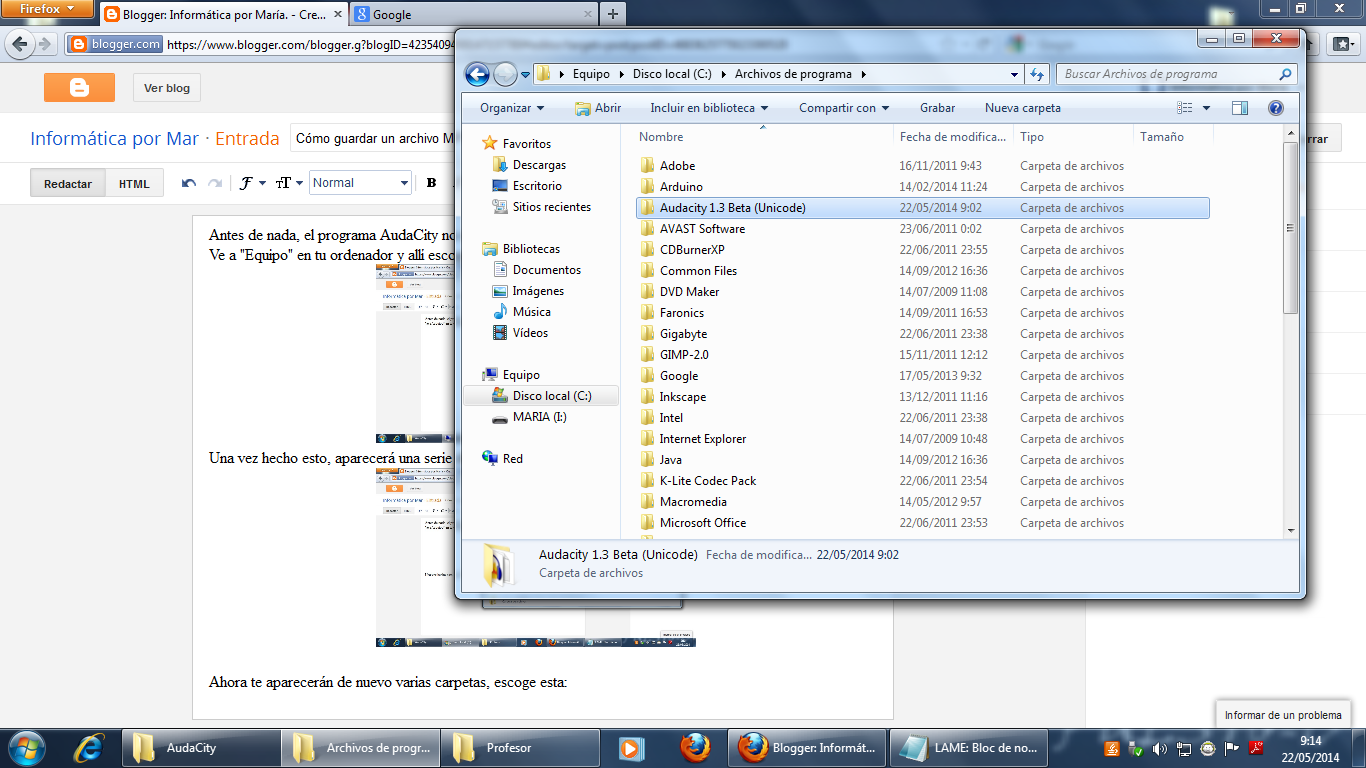1366x768 pixels.
Task: Create a Nueva carpeta
Action: pos(1022,108)
